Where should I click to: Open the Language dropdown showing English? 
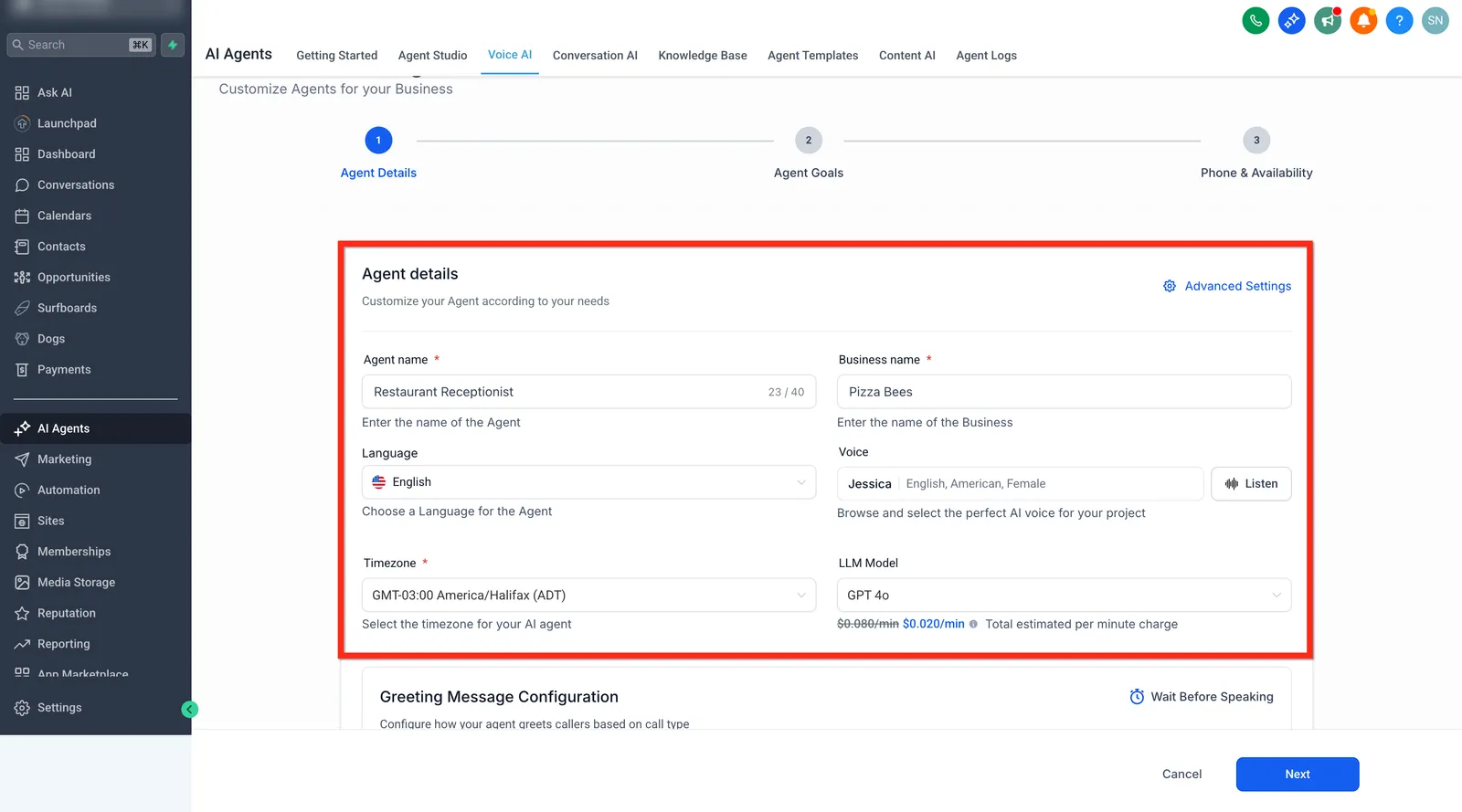(x=588, y=482)
